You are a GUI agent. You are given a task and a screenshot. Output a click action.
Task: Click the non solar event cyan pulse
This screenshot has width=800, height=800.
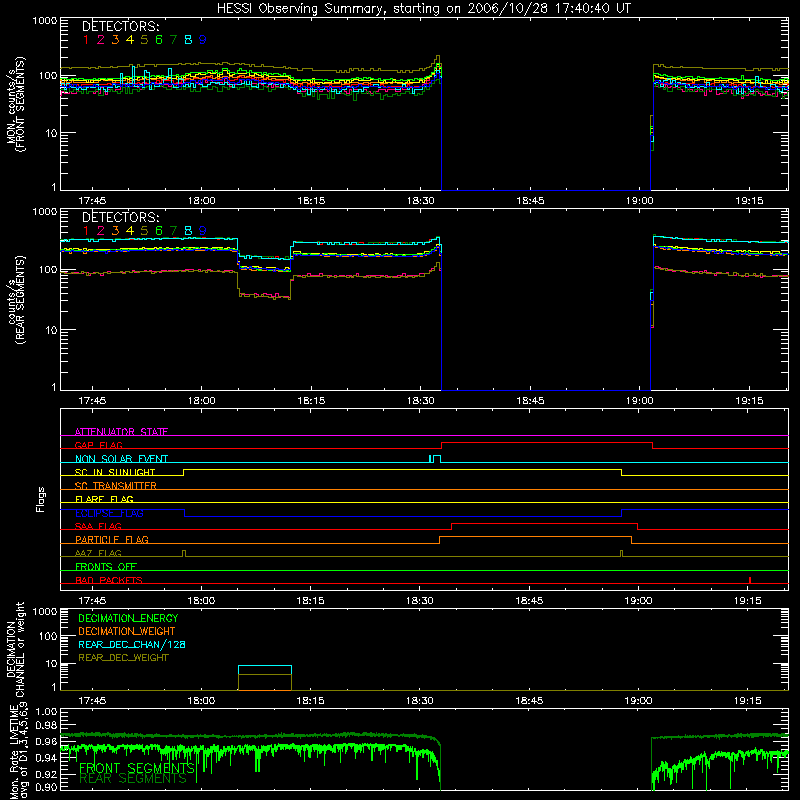(x=435, y=459)
